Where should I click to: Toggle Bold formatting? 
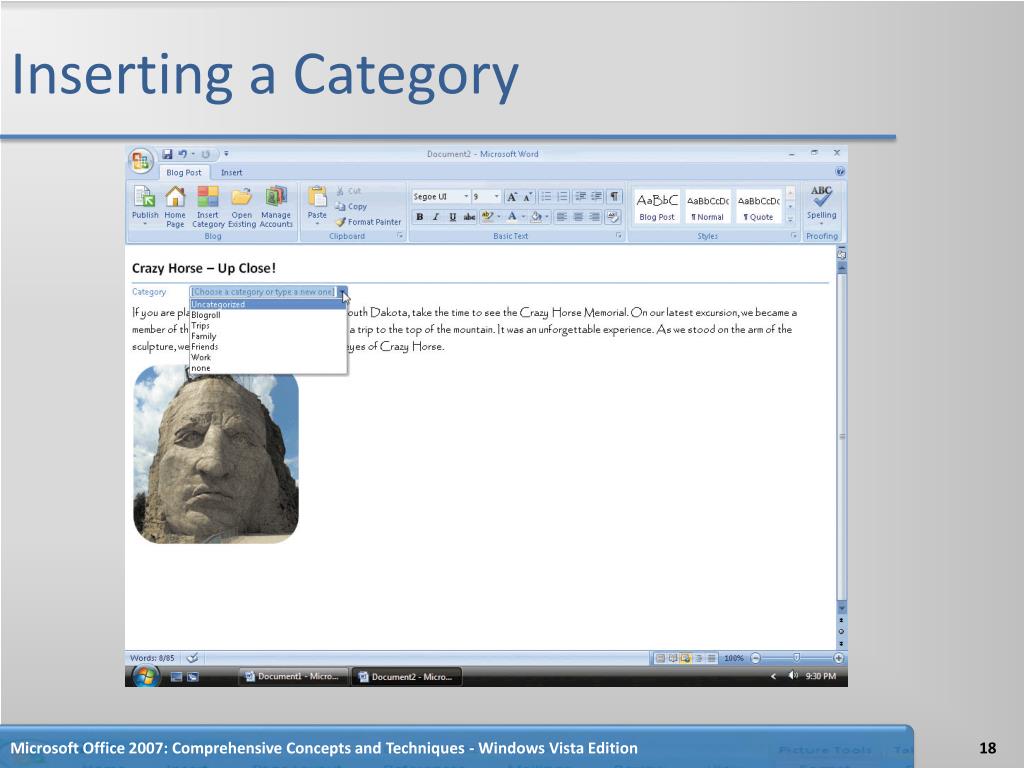tap(419, 217)
